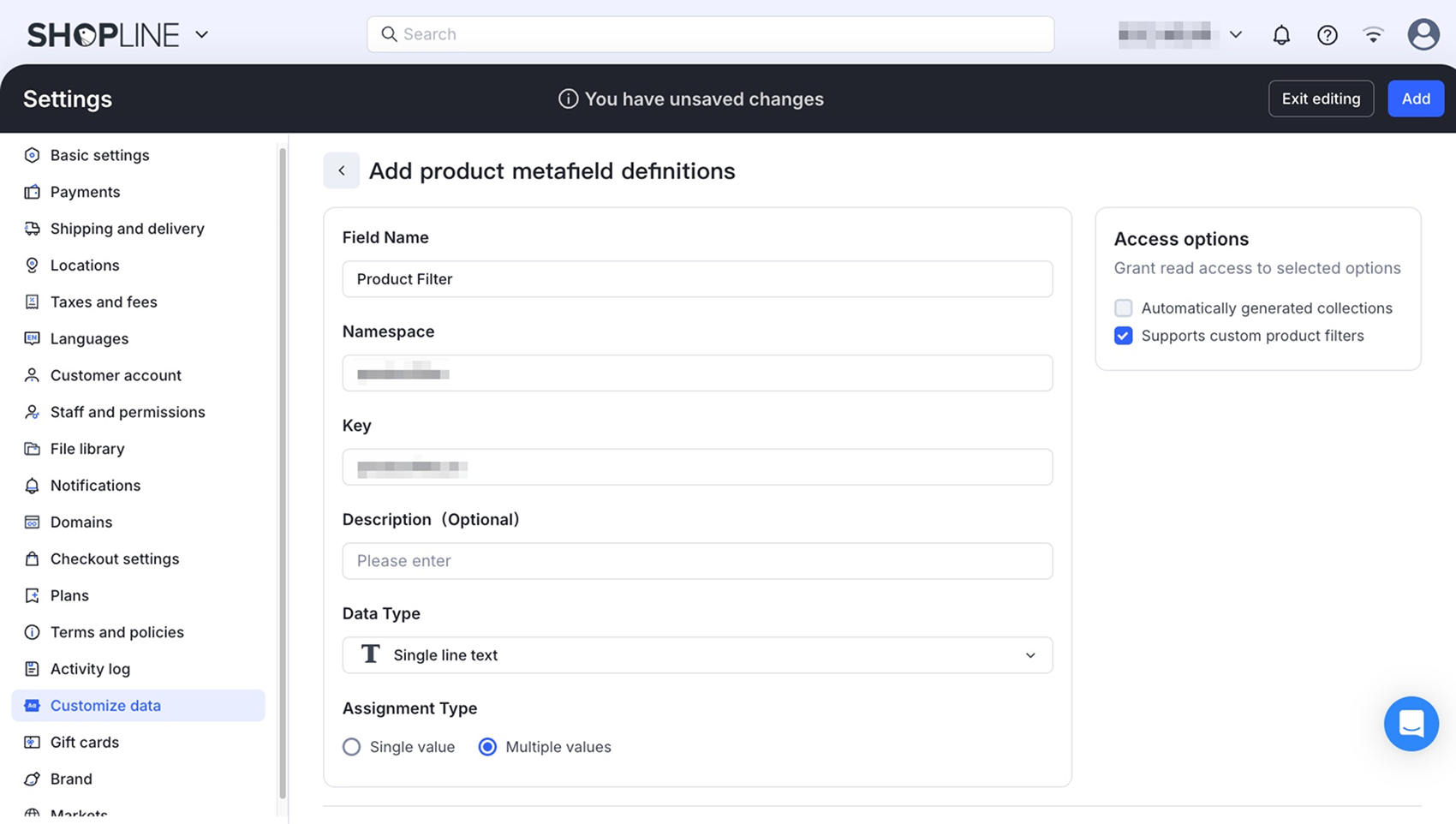Navigate to Checkout settings
Screen dimensions: 1456x824
point(115,558)
